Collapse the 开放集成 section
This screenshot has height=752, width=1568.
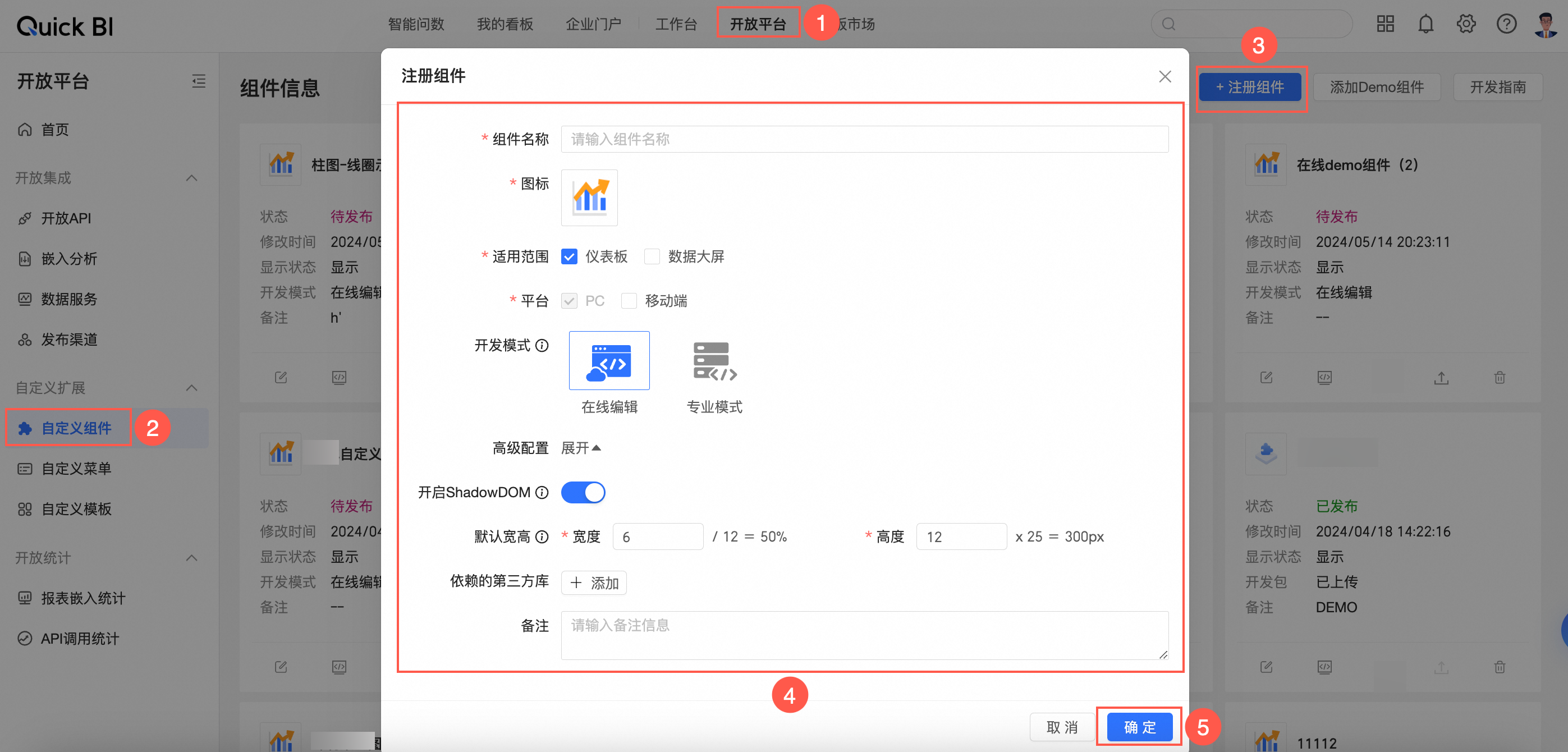tap(191, 178)
